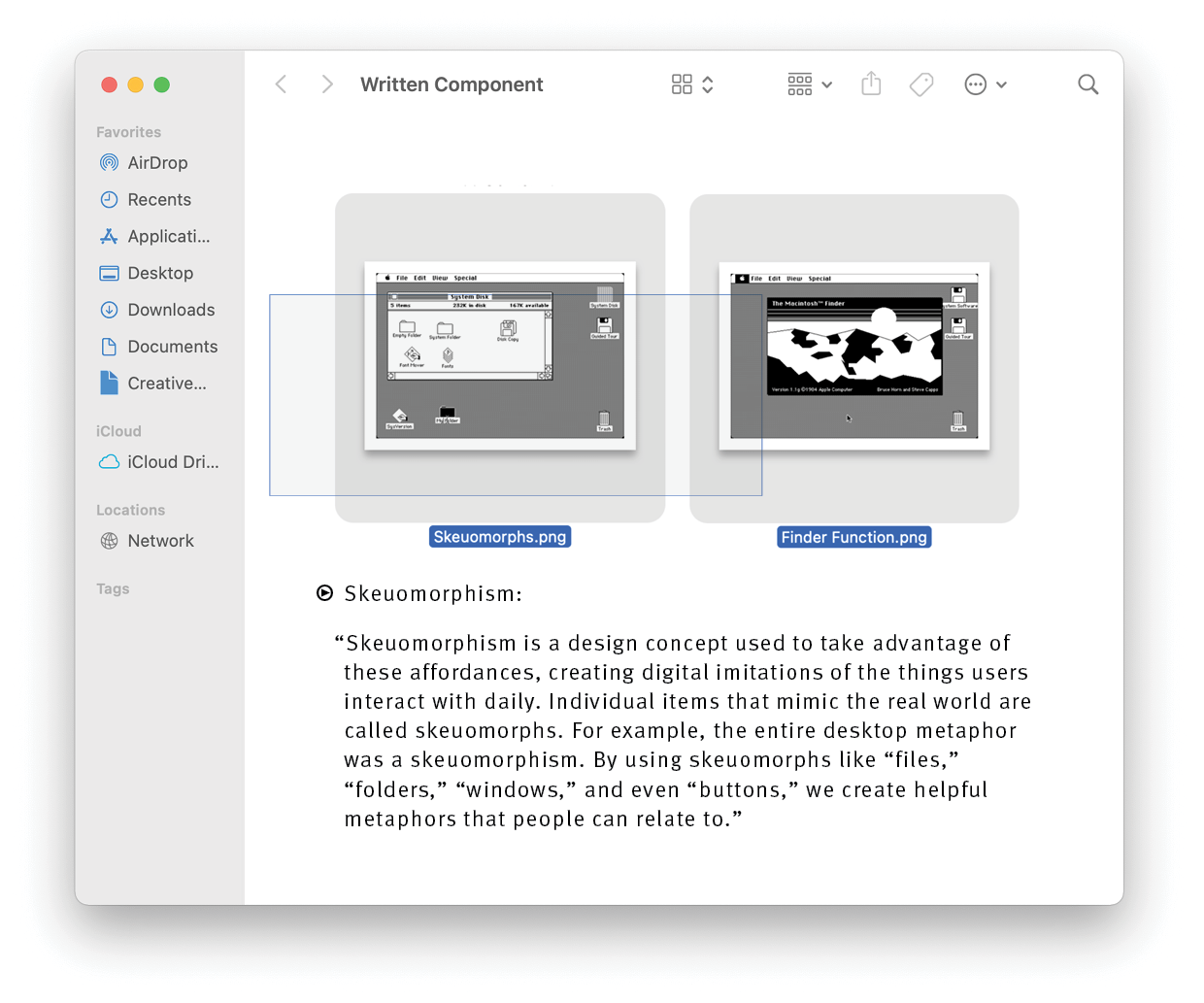This screenshot has height=1003, width=1204.
Task: Click the Finder Function.png file name
Action: tap(854, 537)
